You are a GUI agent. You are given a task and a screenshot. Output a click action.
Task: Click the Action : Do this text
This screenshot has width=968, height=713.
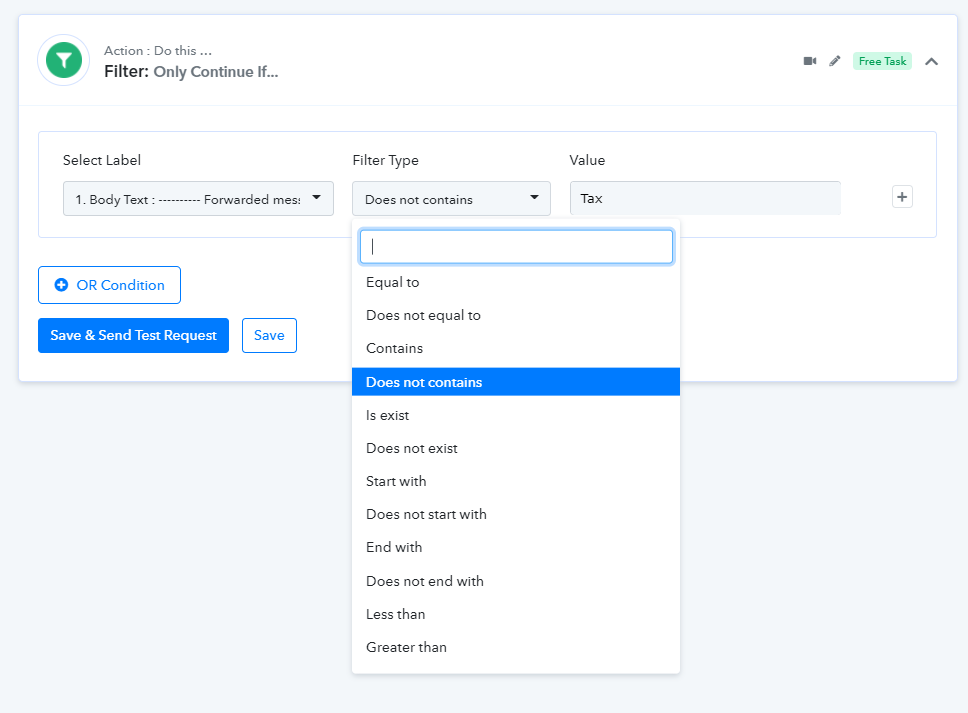pos(157,51)
